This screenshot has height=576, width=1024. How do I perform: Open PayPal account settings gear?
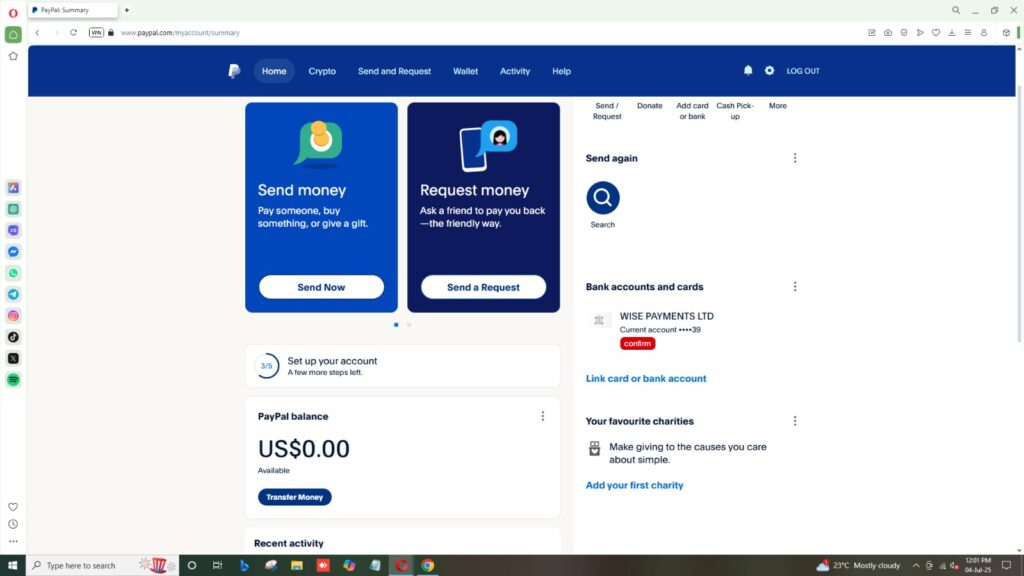coord(769,71)
